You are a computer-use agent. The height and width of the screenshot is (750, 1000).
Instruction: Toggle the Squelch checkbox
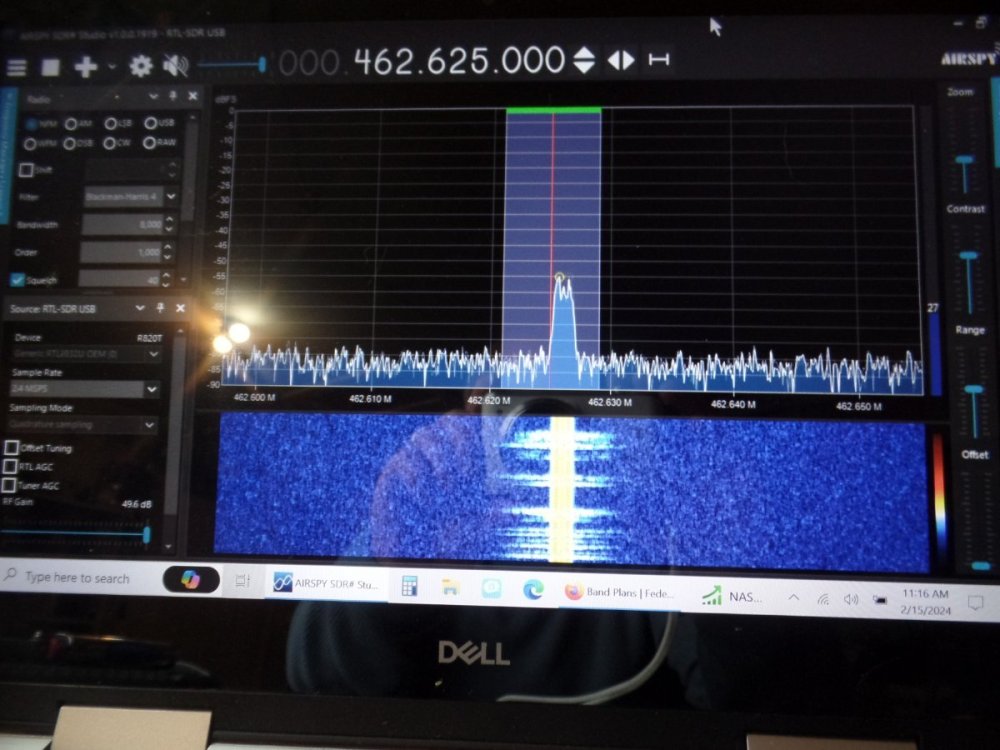(18, 280)
